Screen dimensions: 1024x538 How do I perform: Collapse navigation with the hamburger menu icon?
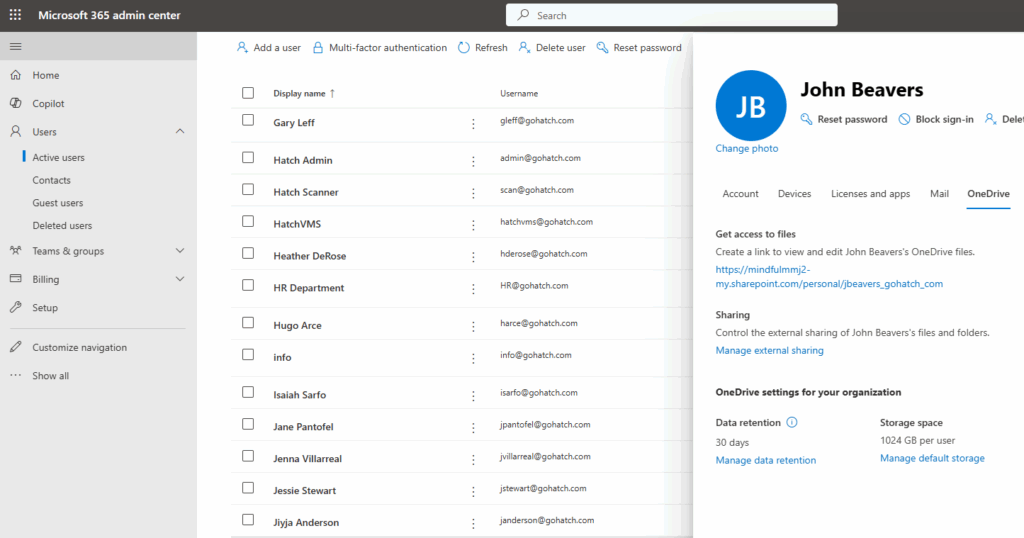16,46
